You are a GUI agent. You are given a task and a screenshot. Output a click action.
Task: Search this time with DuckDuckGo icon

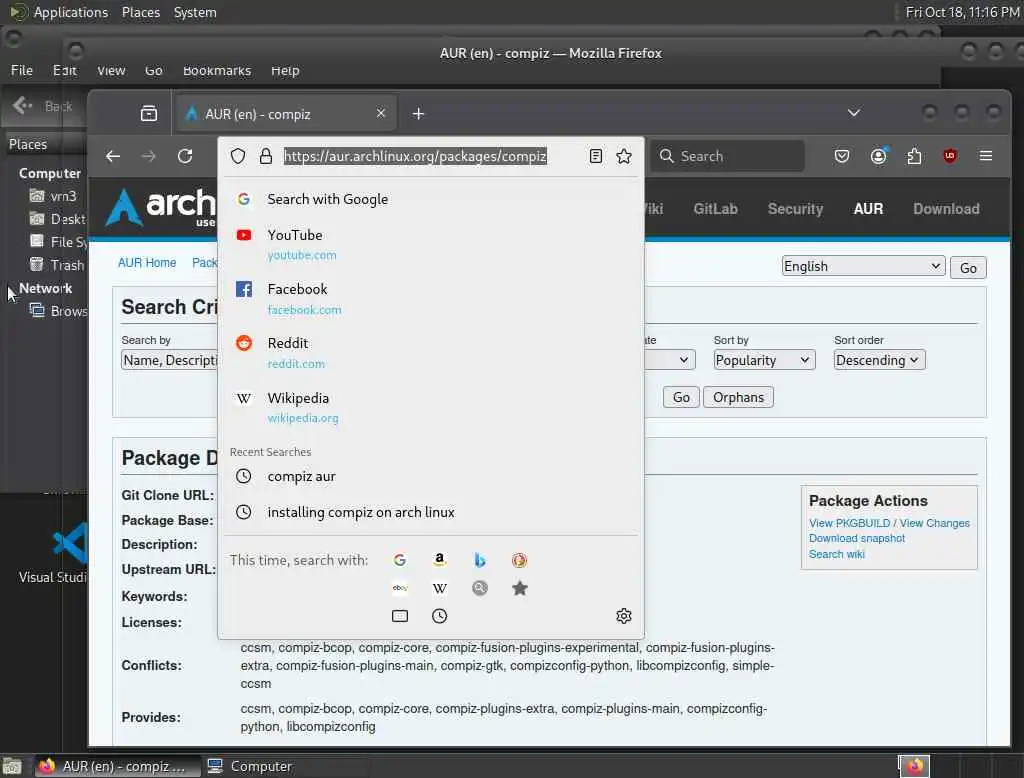[519, 560]
